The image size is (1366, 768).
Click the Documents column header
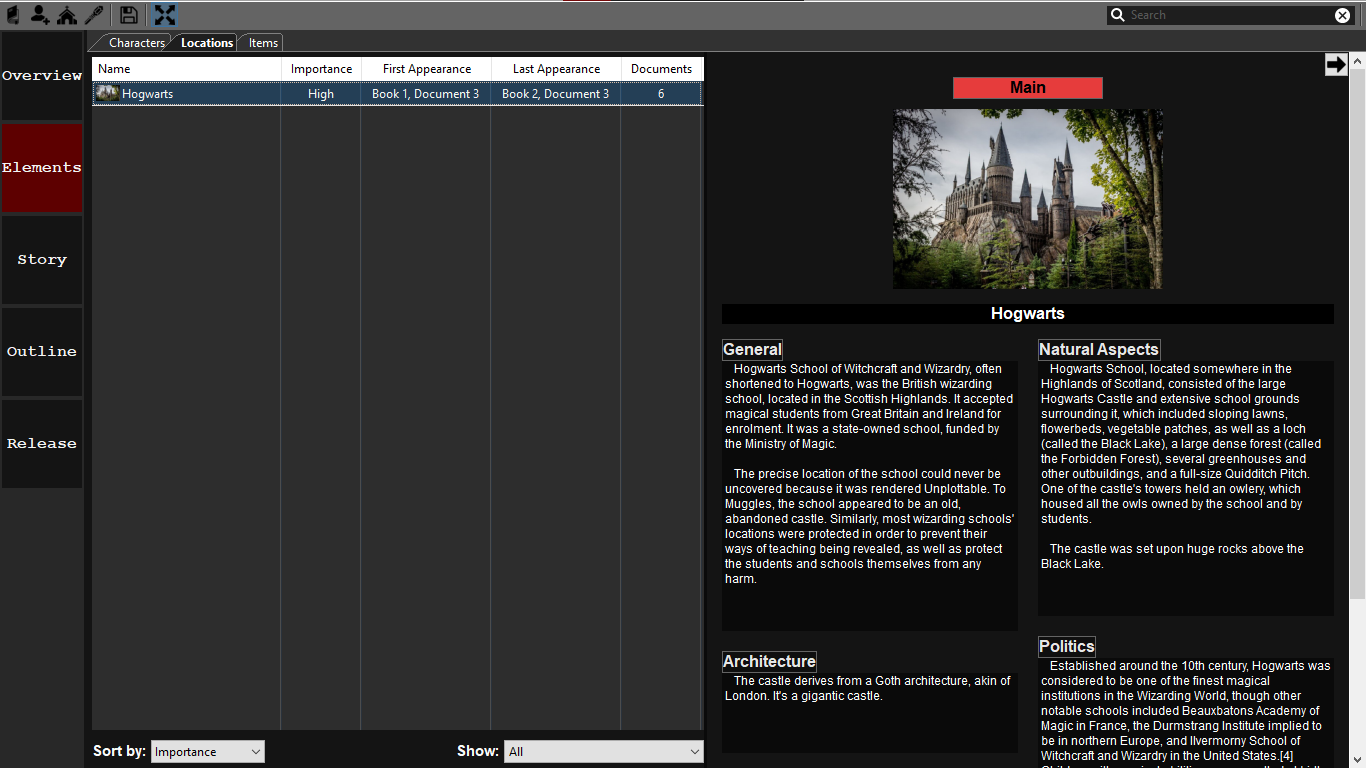pos(662,69)
